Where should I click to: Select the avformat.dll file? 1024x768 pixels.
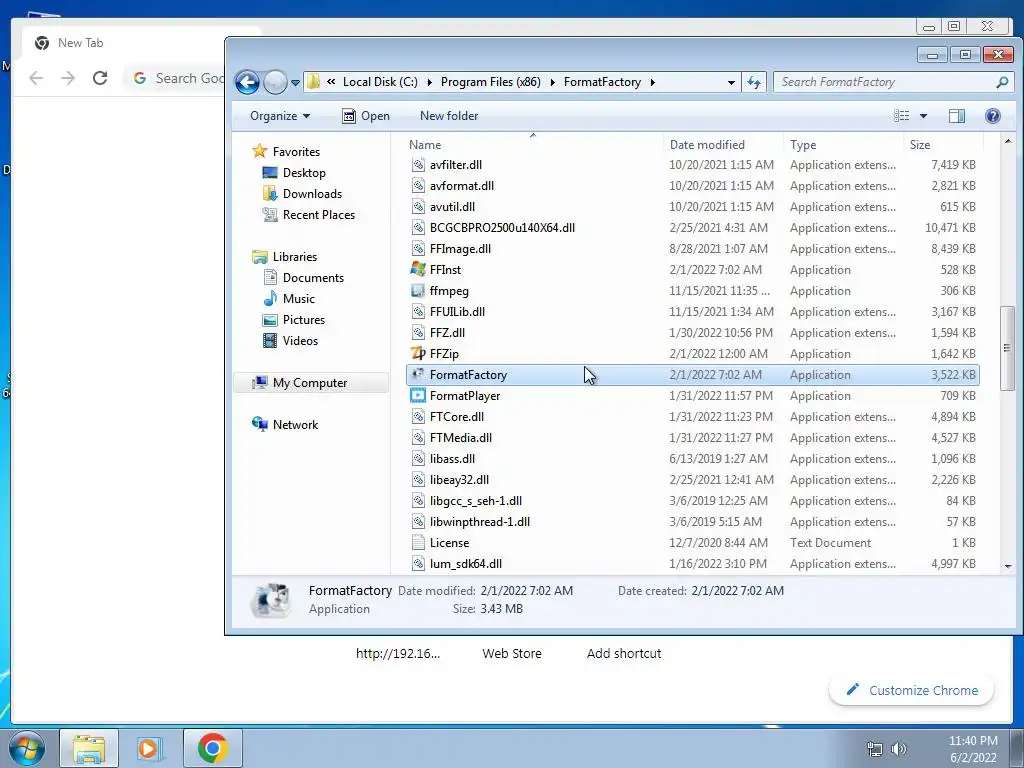462,186
